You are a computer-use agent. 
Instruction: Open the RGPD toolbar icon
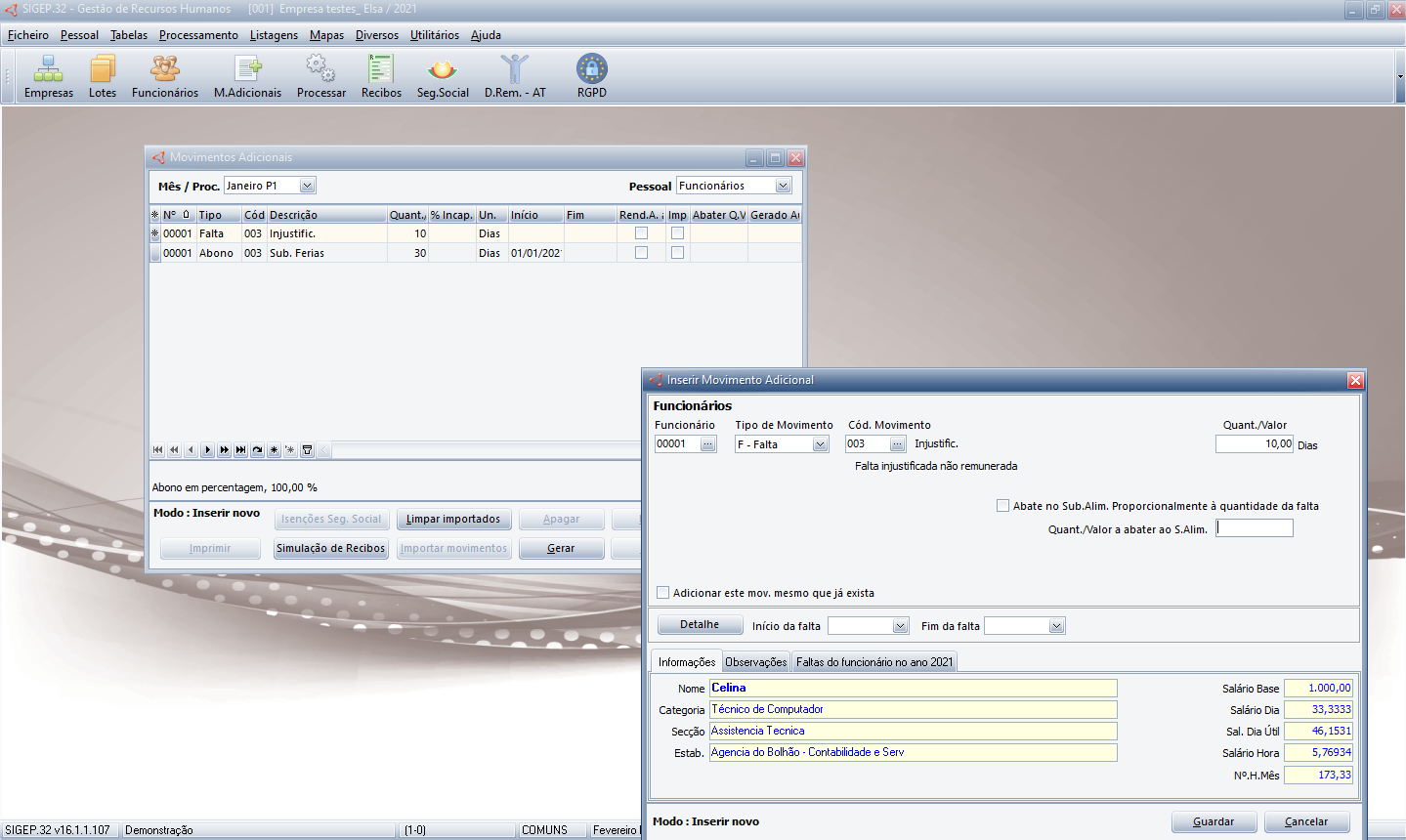click(x=591, y=76)
